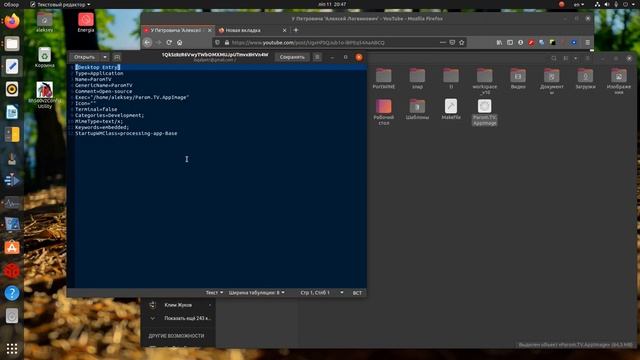This screenshot has width=640, height=360.
Task: Open the Firefox hamburger menu
Action: (x=587, y=42)
